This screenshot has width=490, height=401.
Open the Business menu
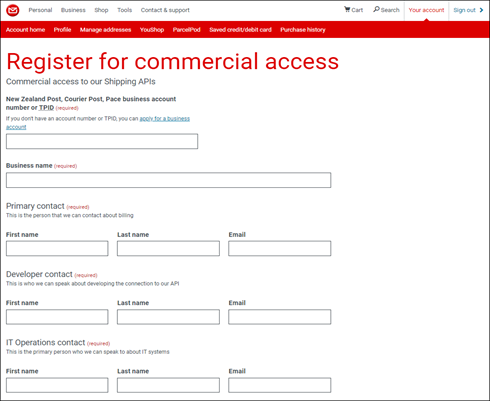(x=73, y=10)
